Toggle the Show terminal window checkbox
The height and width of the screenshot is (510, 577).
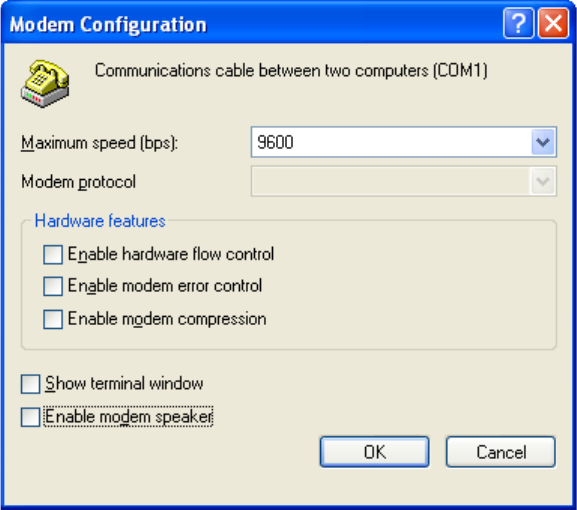[31, 384]
